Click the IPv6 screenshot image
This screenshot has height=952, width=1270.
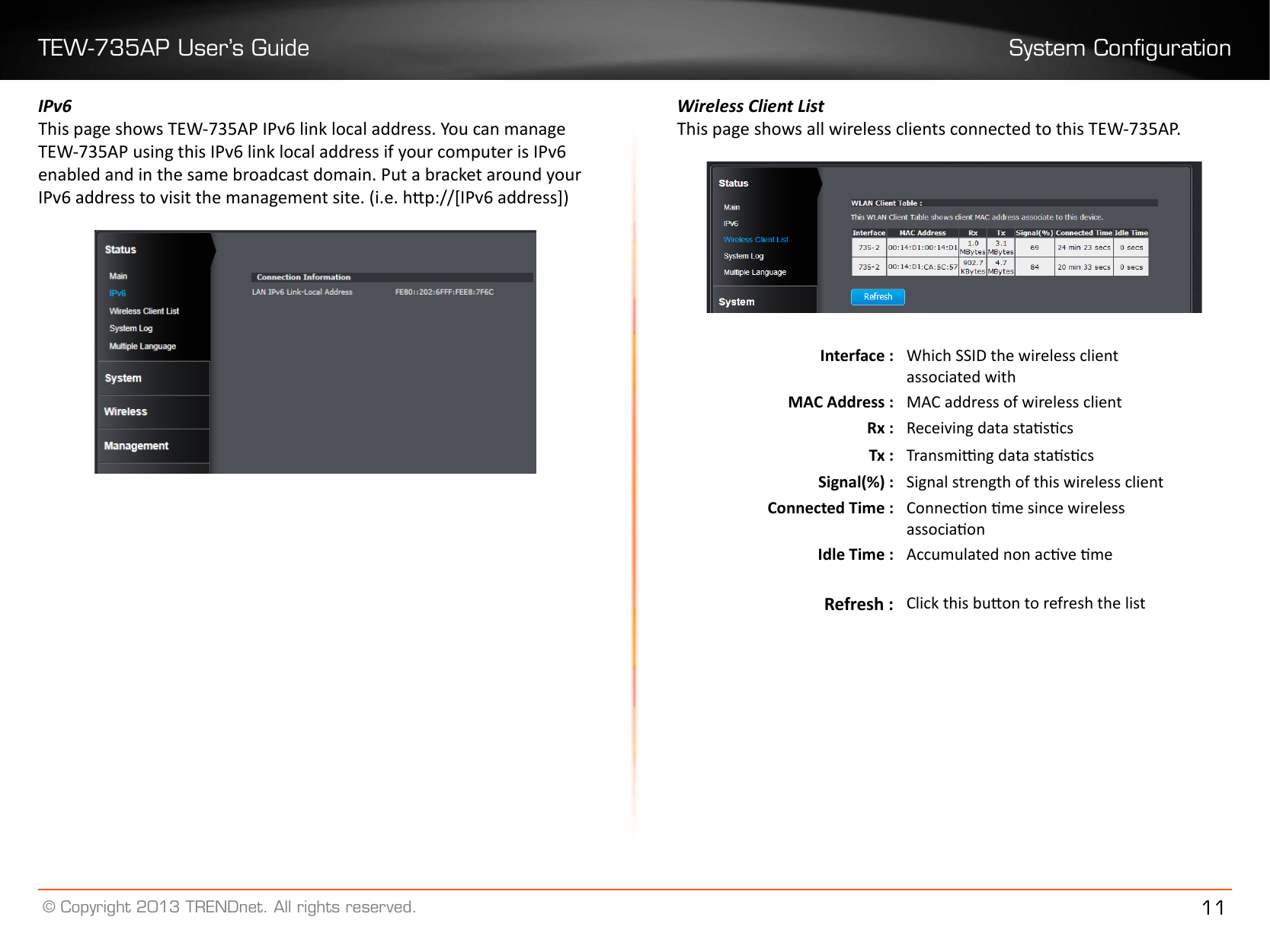[x=315, y=352]
